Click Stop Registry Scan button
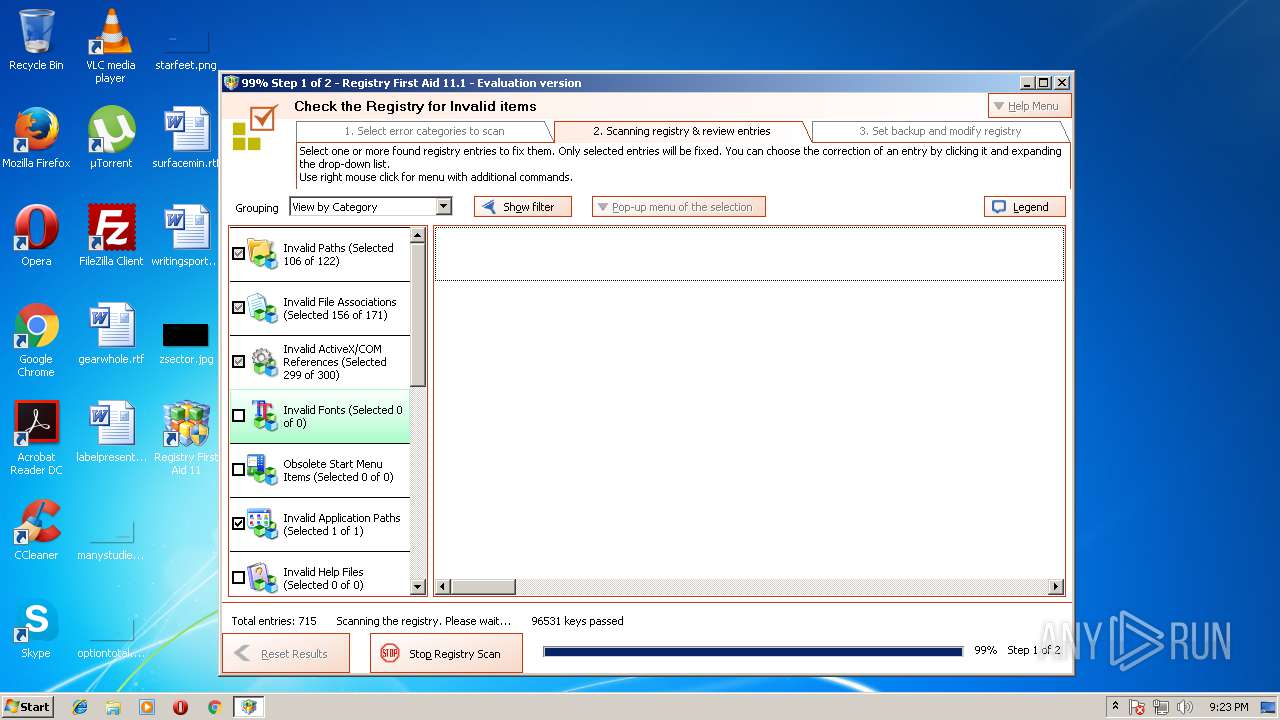 pyautogui.click(x=446, y=654)
